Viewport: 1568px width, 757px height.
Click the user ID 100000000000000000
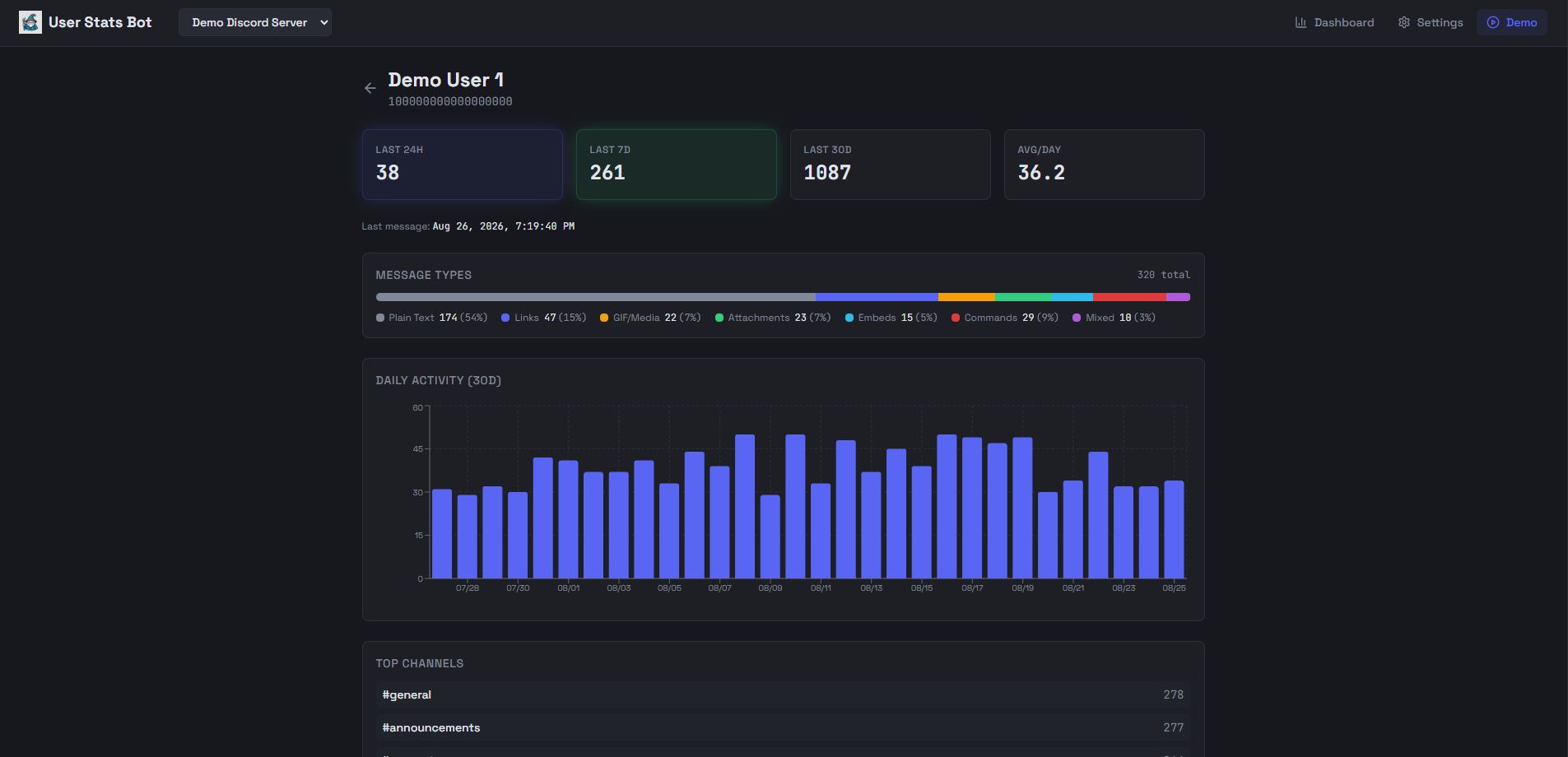[x=450, y=101]
